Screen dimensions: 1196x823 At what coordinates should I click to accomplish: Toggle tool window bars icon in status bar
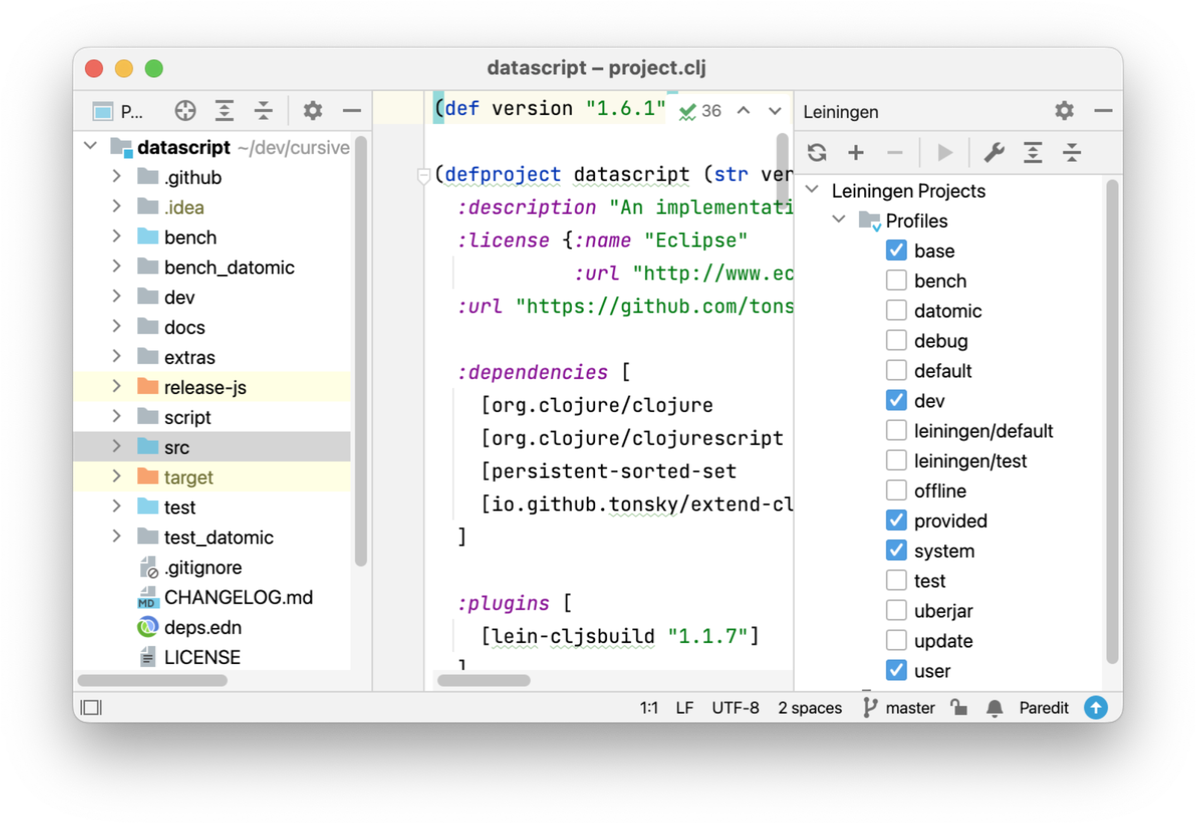pos(92,708)
